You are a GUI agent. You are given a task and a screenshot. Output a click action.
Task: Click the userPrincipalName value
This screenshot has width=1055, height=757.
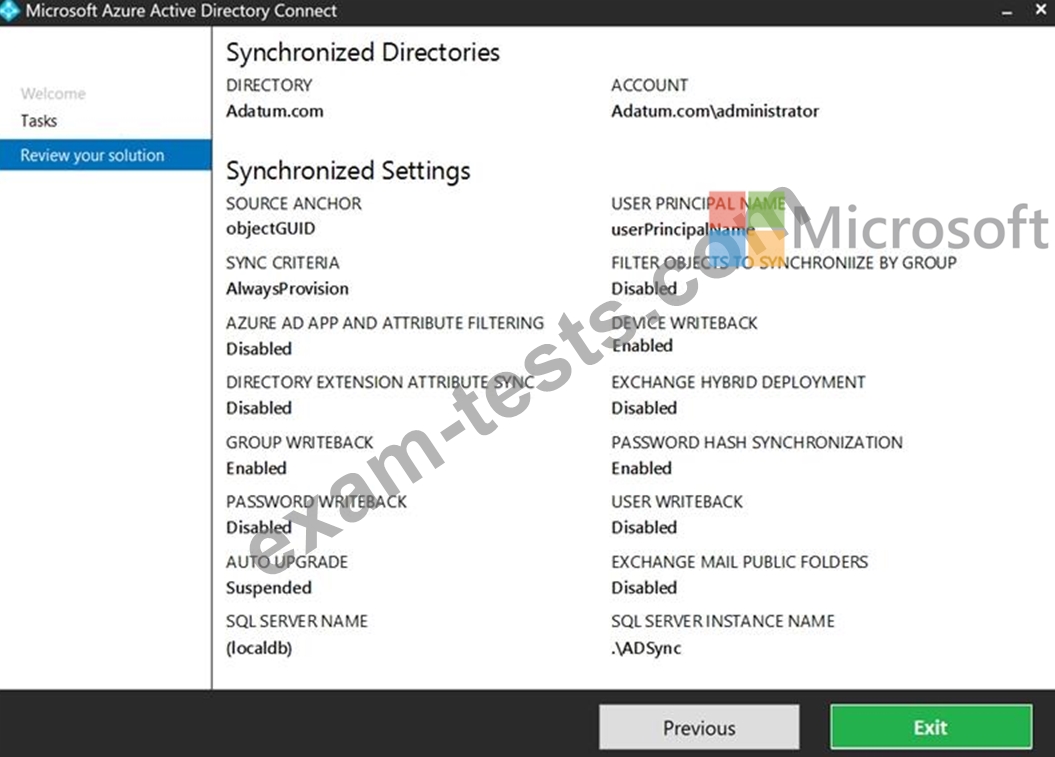tap(682, 229)
